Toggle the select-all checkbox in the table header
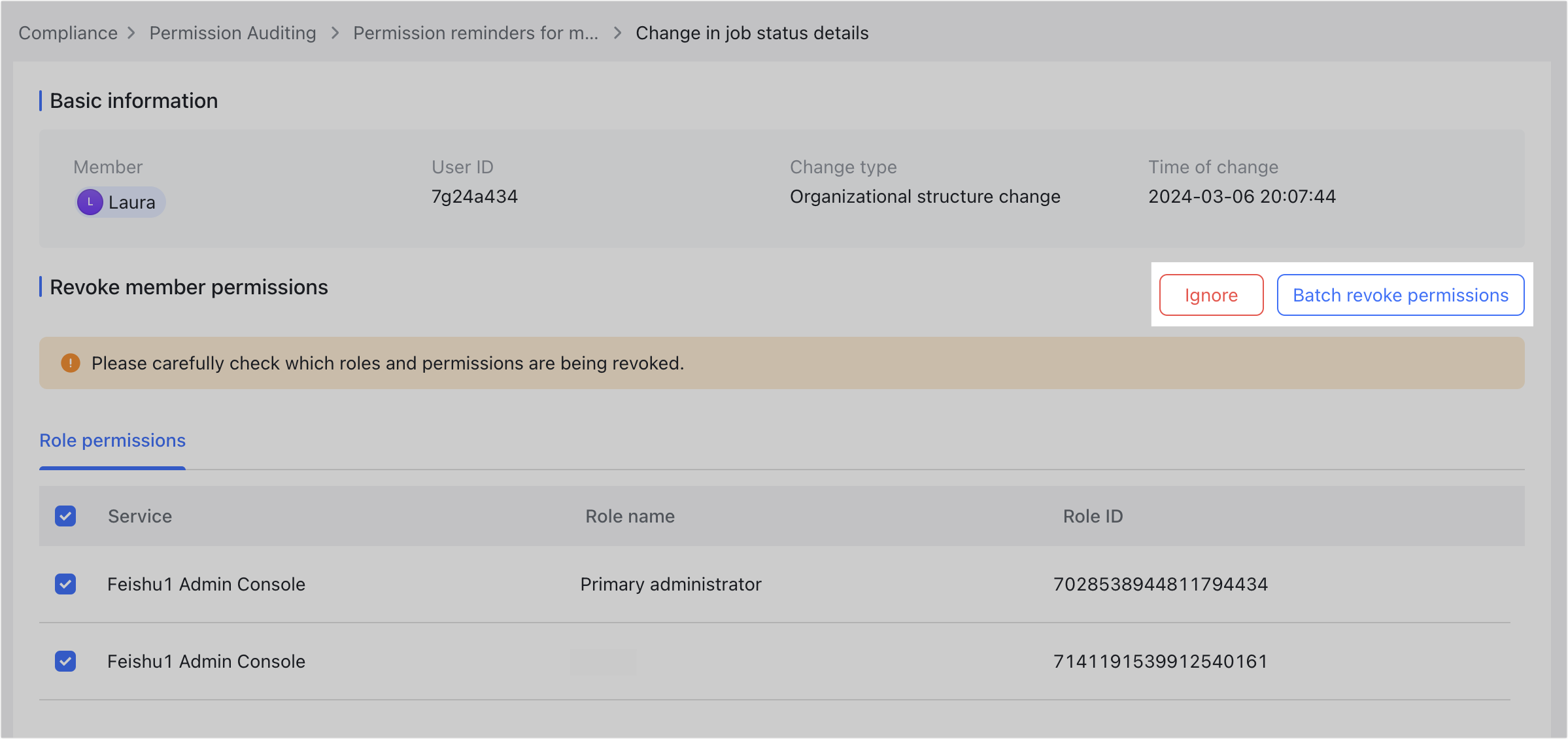The image size is (1568, 739). coord(65,516)
